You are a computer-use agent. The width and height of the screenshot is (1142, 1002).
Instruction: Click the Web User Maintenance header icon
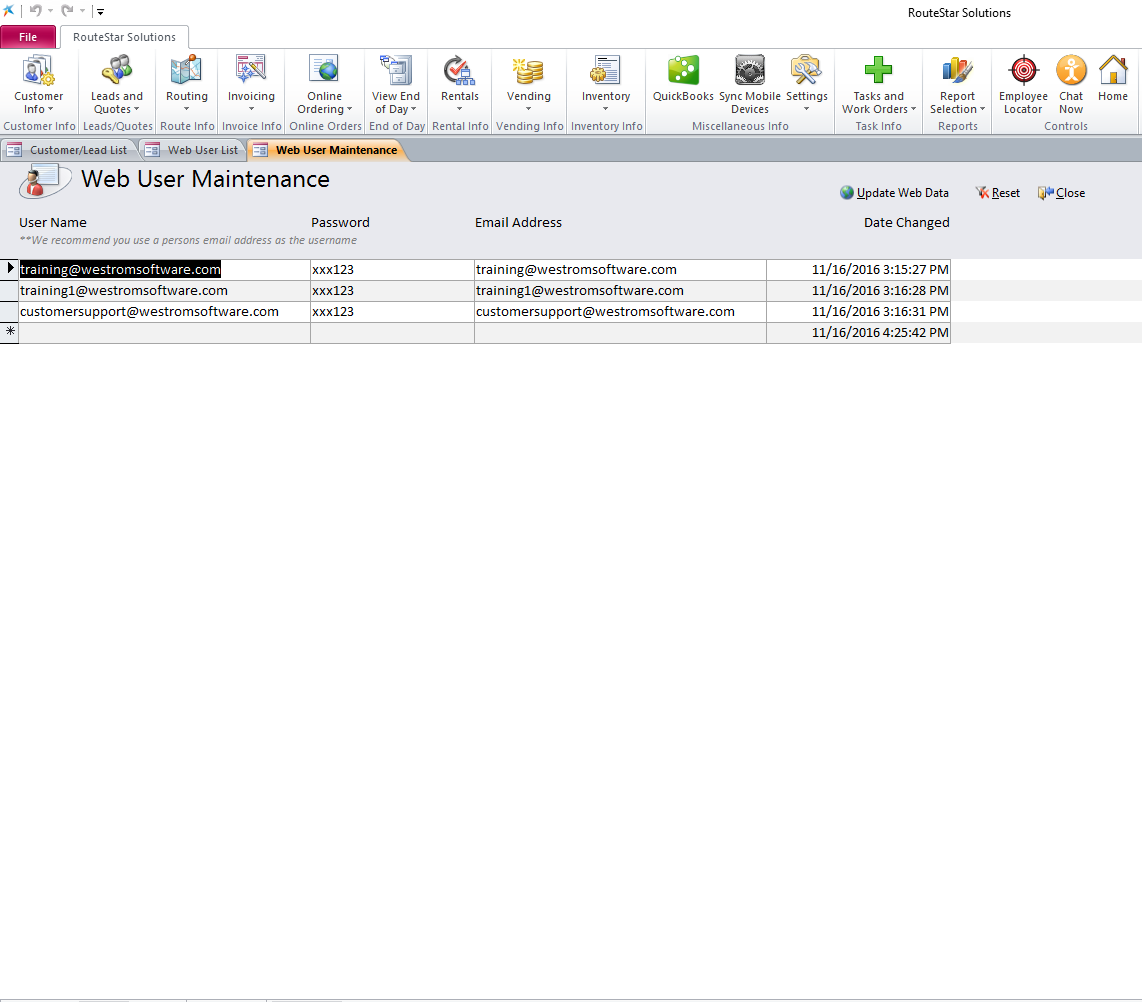tap(45, 181)
